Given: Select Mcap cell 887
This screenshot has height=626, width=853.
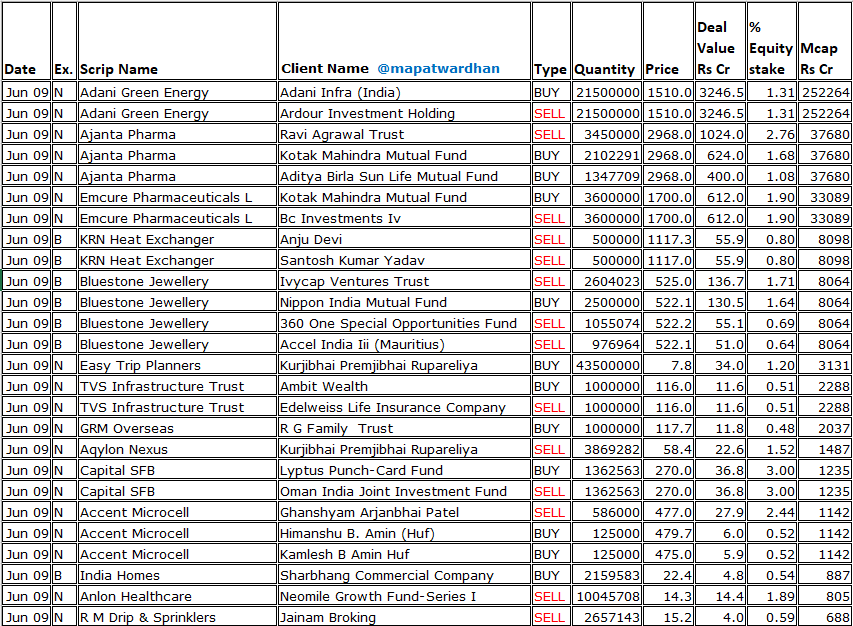Looking at the screenshot, I should pos(825,575).
